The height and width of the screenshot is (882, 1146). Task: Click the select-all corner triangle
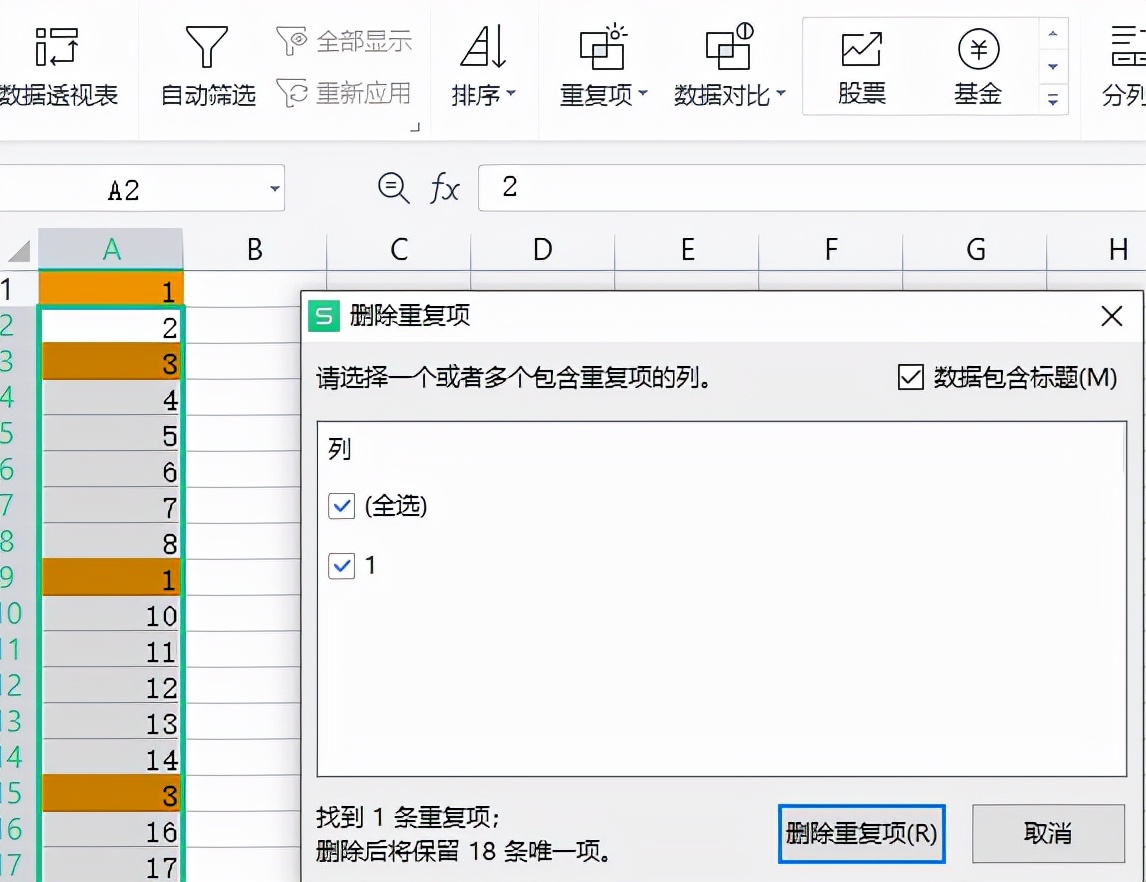tap(19, 250)
